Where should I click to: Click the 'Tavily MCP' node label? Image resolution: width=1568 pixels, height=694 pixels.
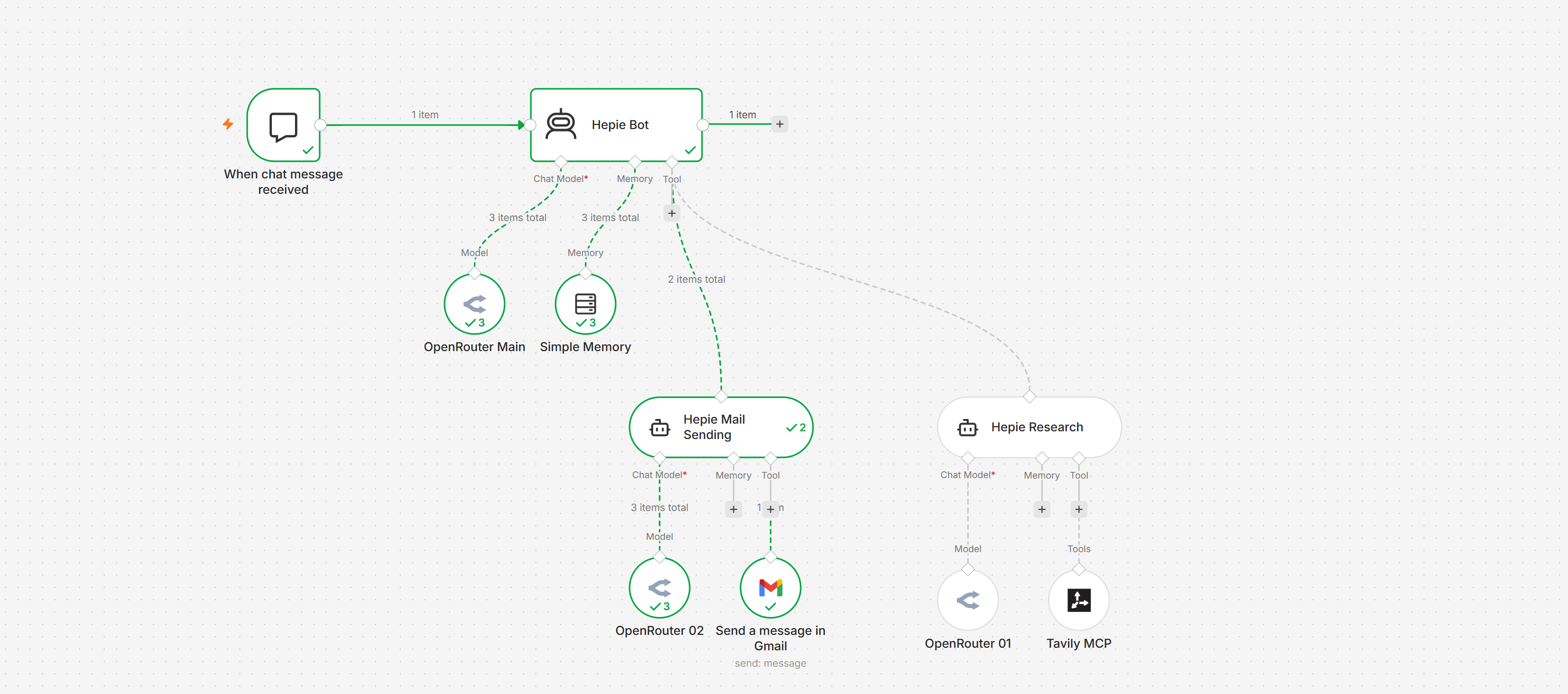point(1079,644)
